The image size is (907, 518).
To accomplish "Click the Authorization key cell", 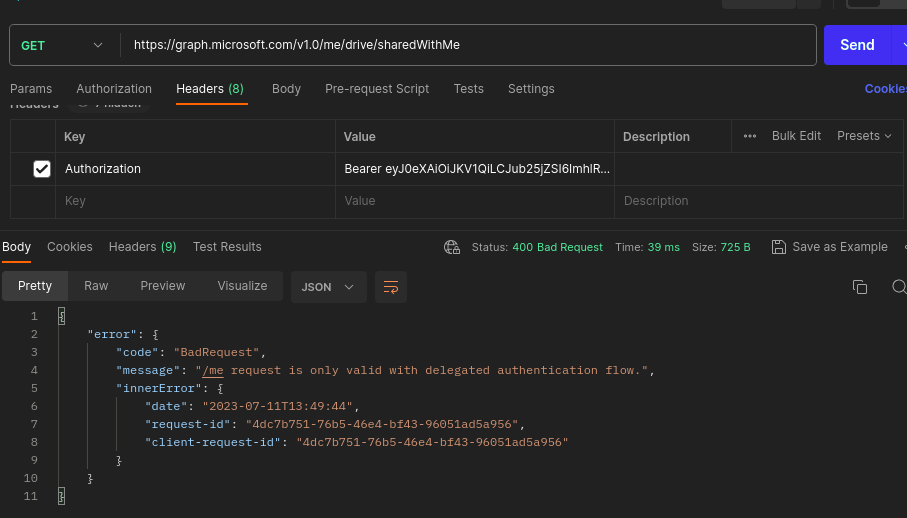I will click(x=196, y=169).
